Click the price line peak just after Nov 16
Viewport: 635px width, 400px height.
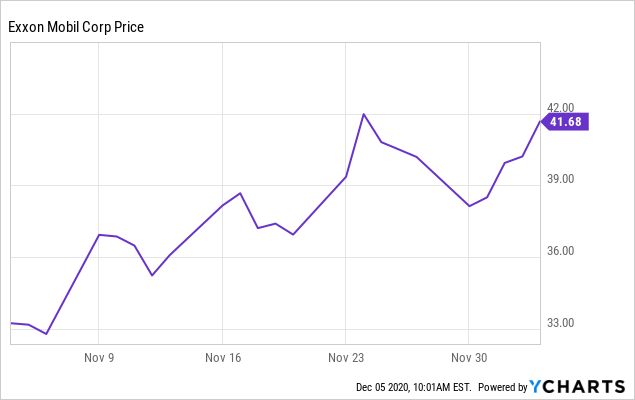[x=240, y=193]
